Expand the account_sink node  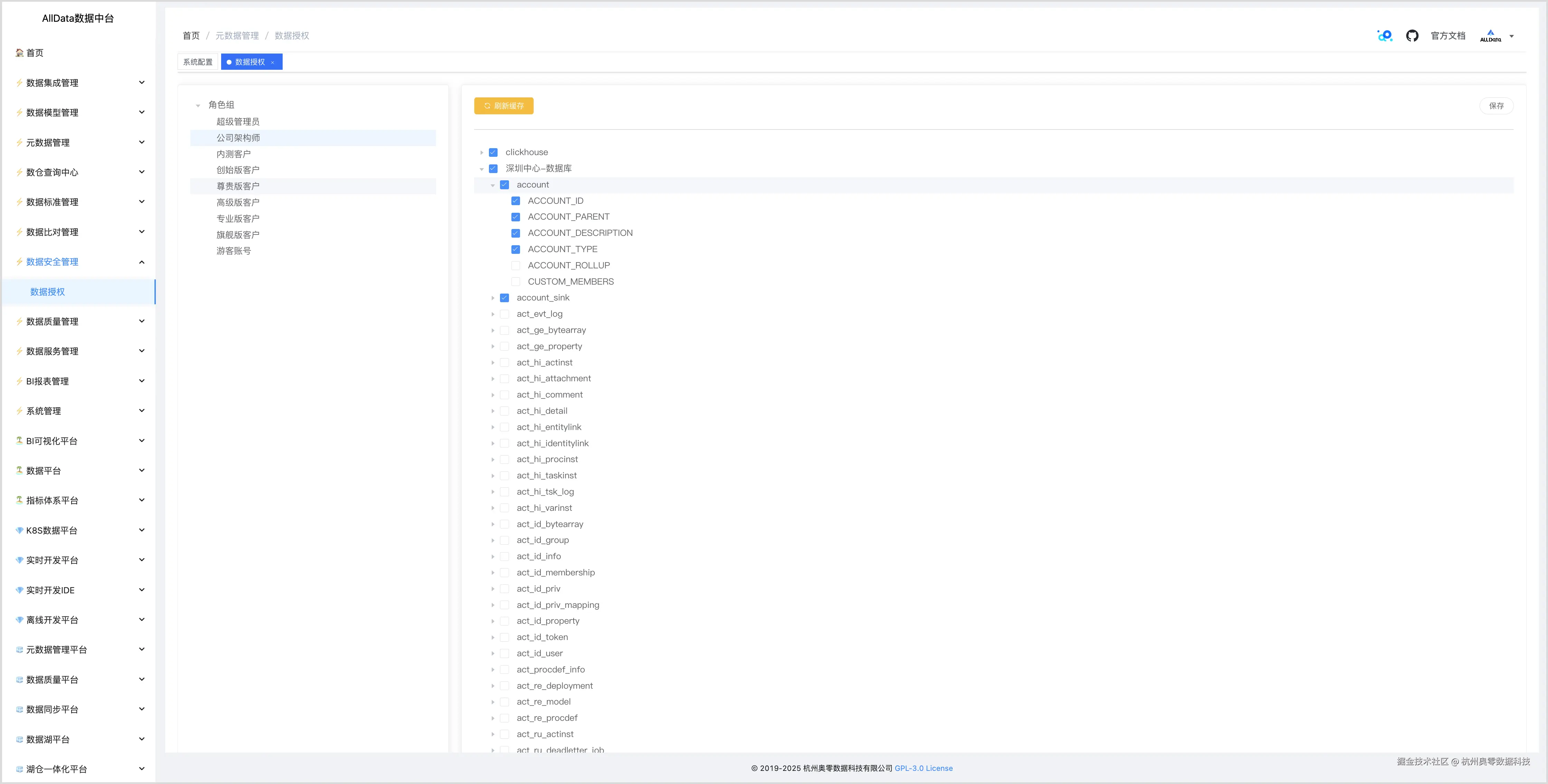[493, 298]
